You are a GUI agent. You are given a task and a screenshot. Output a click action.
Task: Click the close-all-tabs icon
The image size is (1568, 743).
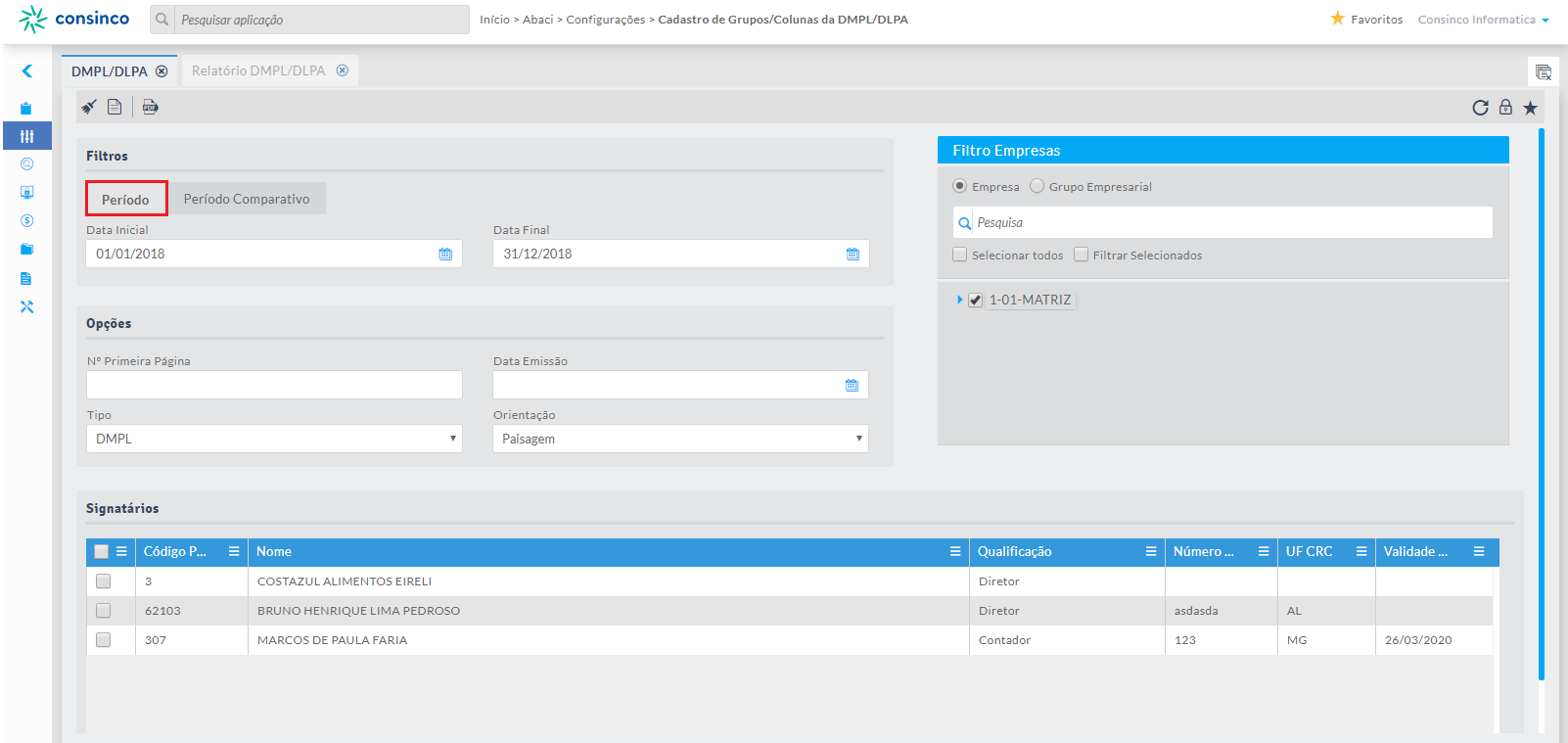tap(1544, 71)
